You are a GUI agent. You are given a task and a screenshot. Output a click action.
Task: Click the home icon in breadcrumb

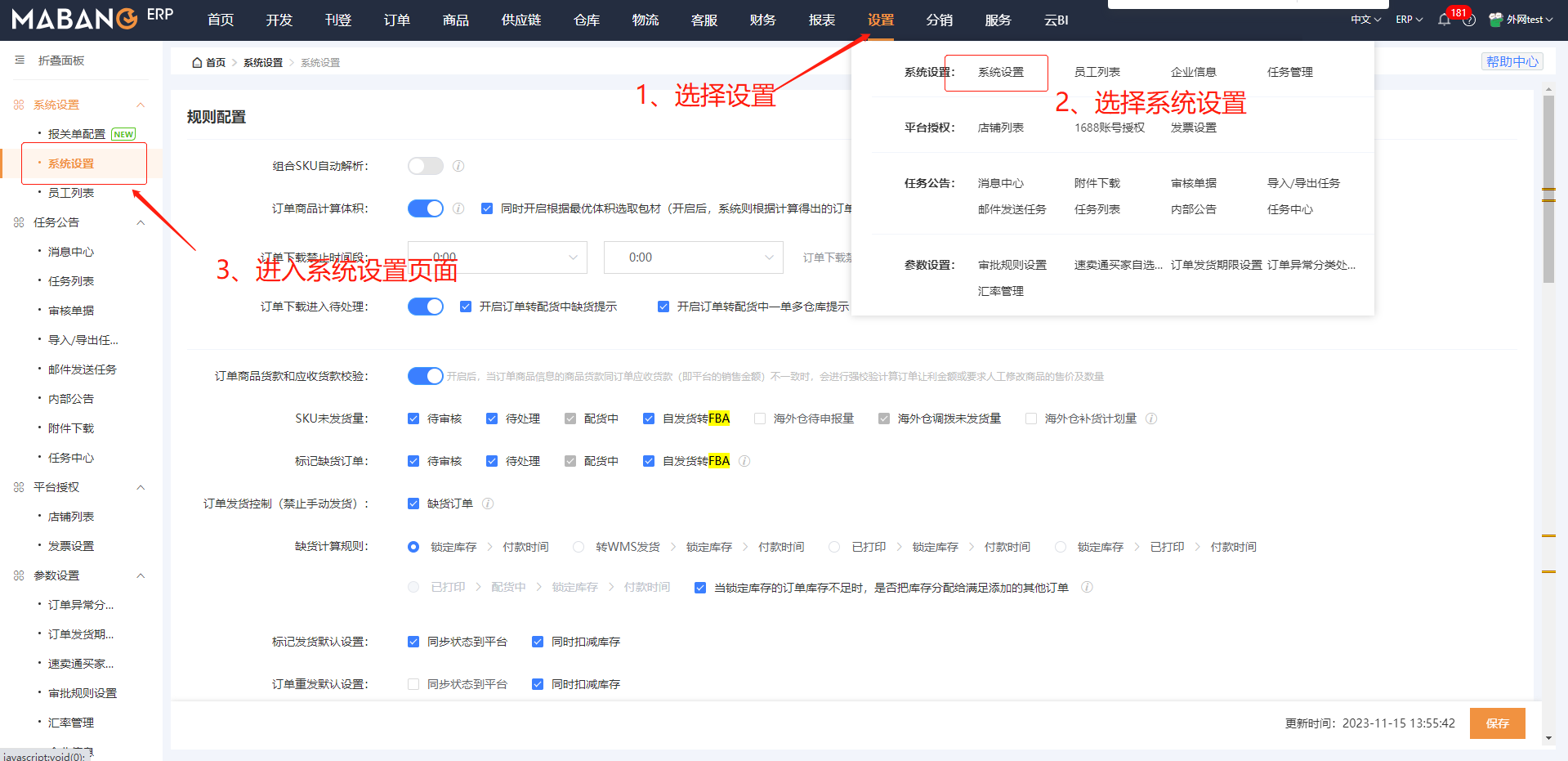point(197,62)
